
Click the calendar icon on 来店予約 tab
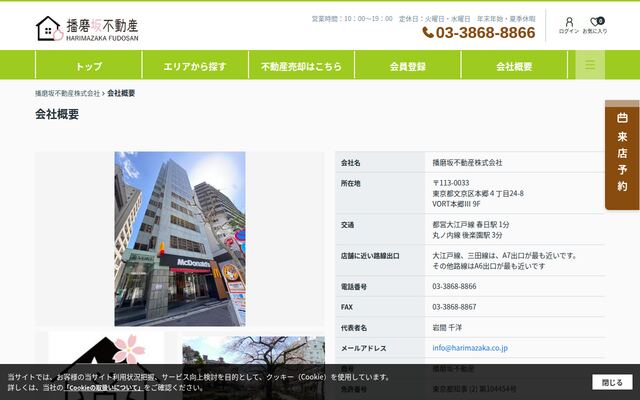[622, 118]
